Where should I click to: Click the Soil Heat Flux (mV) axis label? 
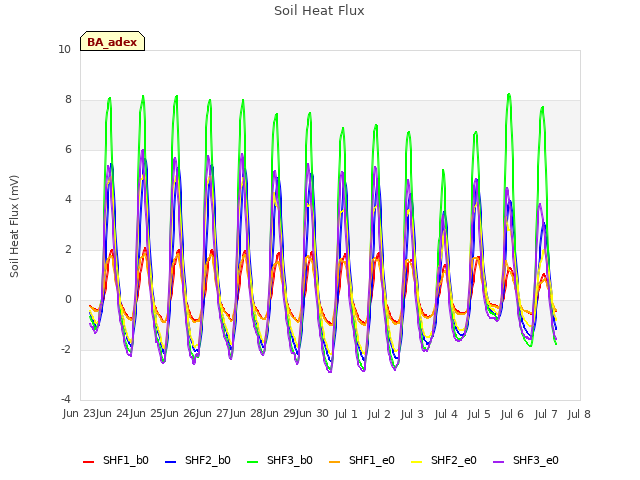click(14, 226)
